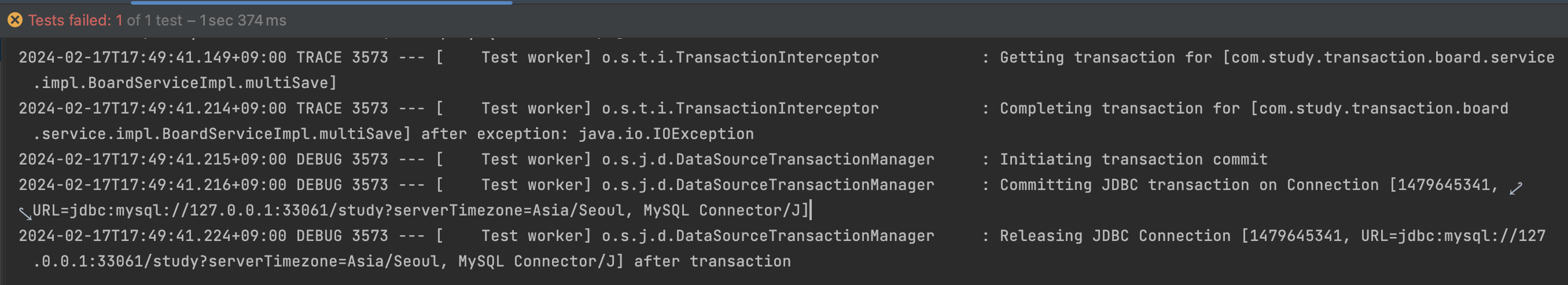1568x285 pixels.
Task: Click connection id 1479645341 in the Committing line
Action: coord(1443,185)
